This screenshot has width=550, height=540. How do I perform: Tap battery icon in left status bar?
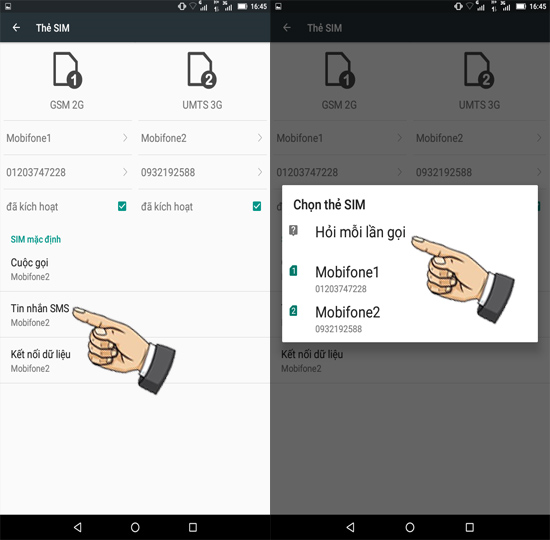pos(242,6)
